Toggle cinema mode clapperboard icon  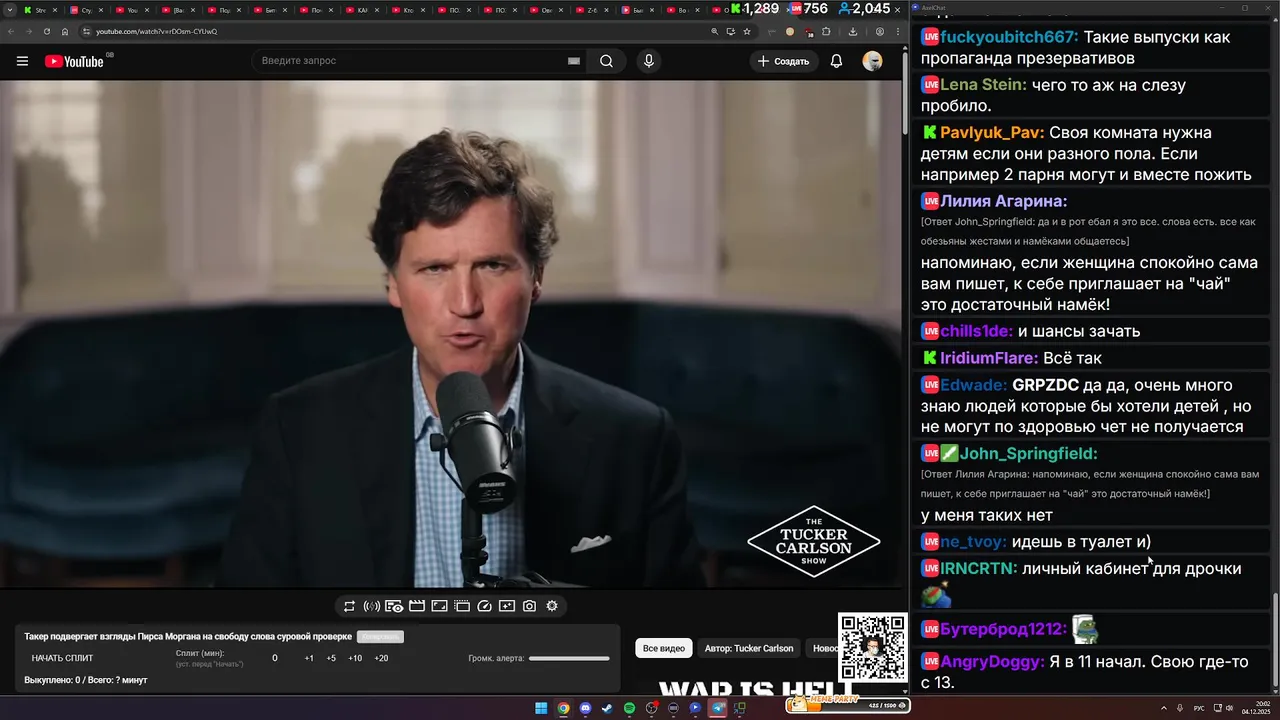(x=417, y=606)
